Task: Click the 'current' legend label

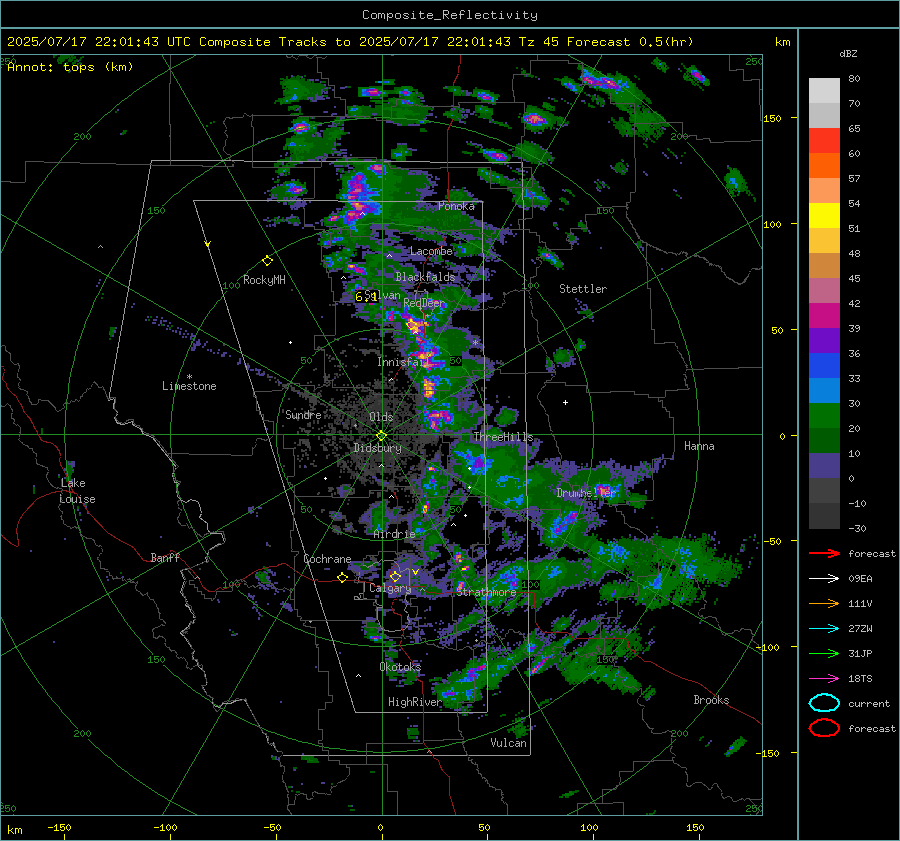Action: point(869,704)
